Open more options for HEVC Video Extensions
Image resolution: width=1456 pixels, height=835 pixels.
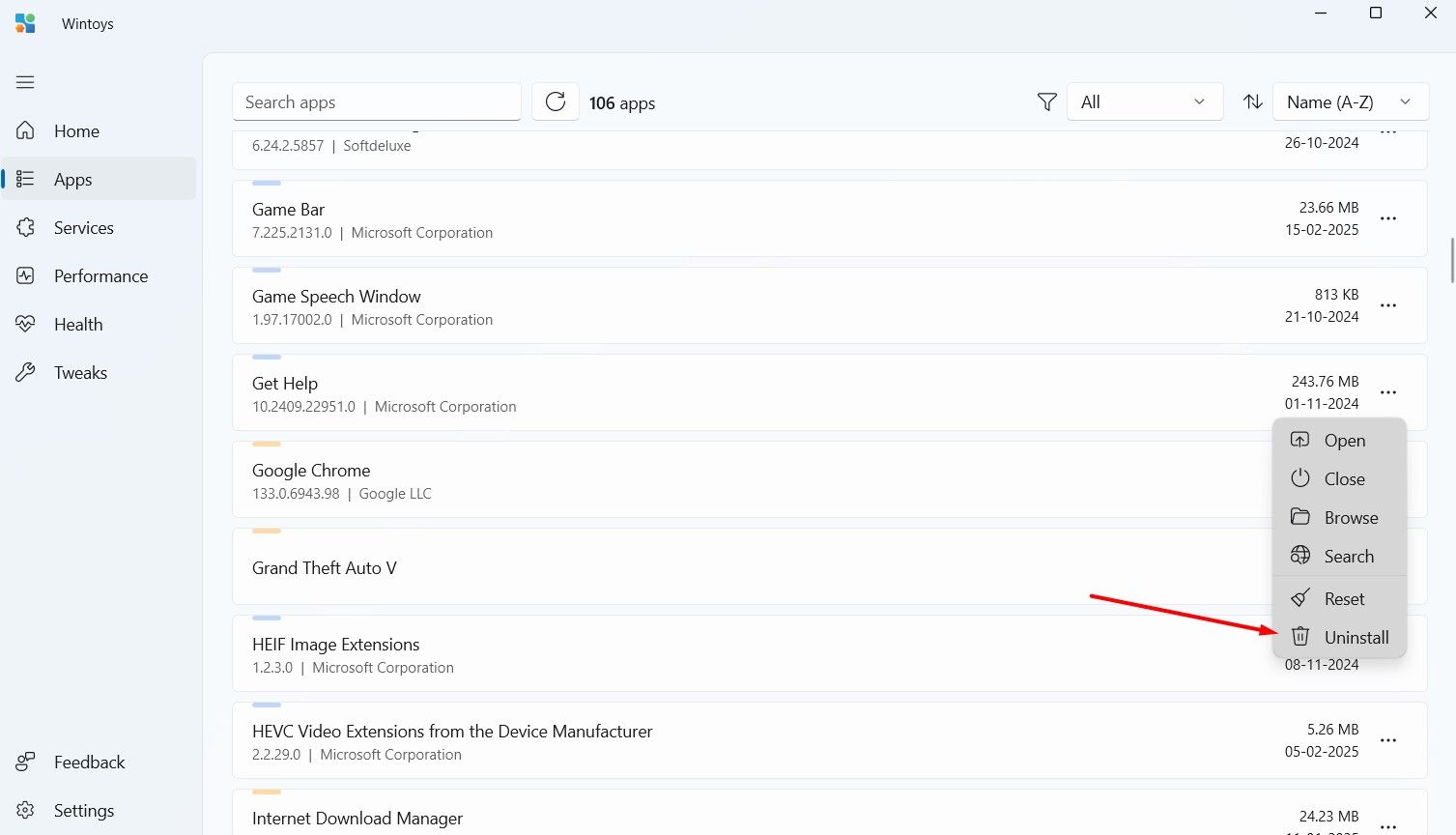1388,740
